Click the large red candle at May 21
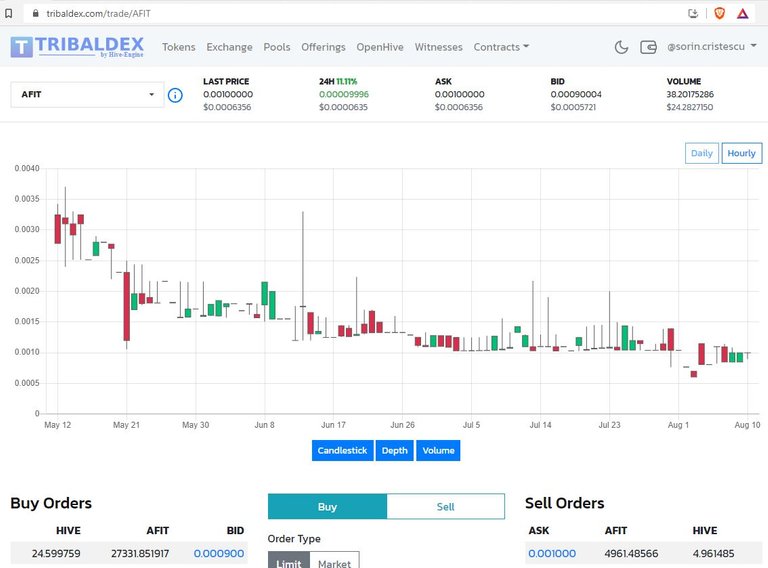Image resolution: width=768 pixels, height=568 pixels. [x=127, y=306]
